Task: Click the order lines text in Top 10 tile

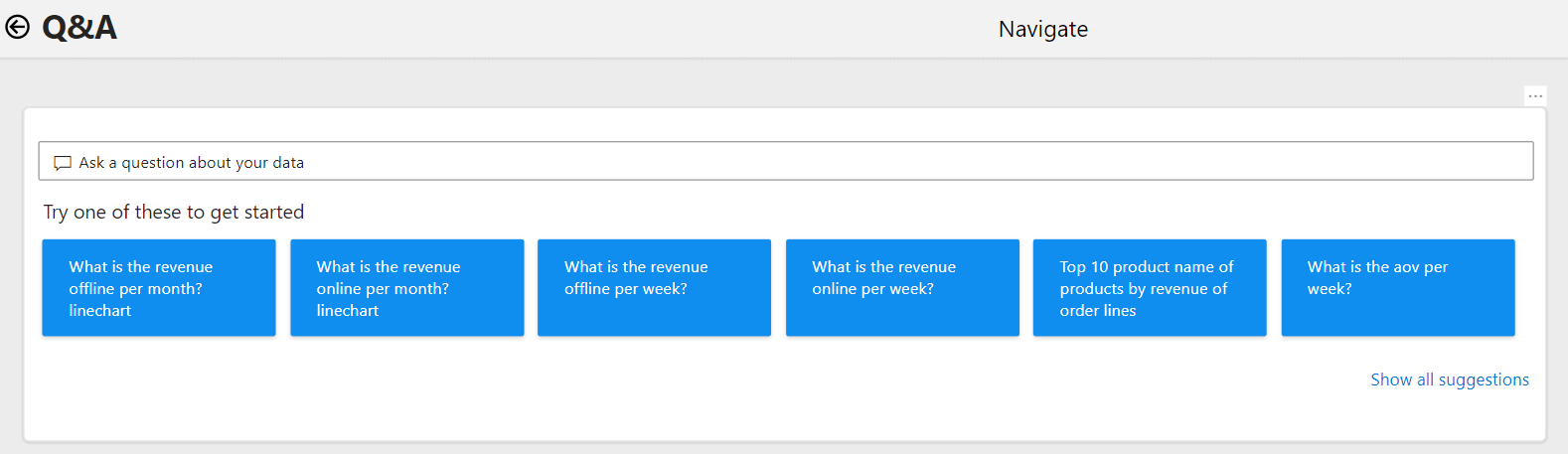Action: click(1098, 311)
